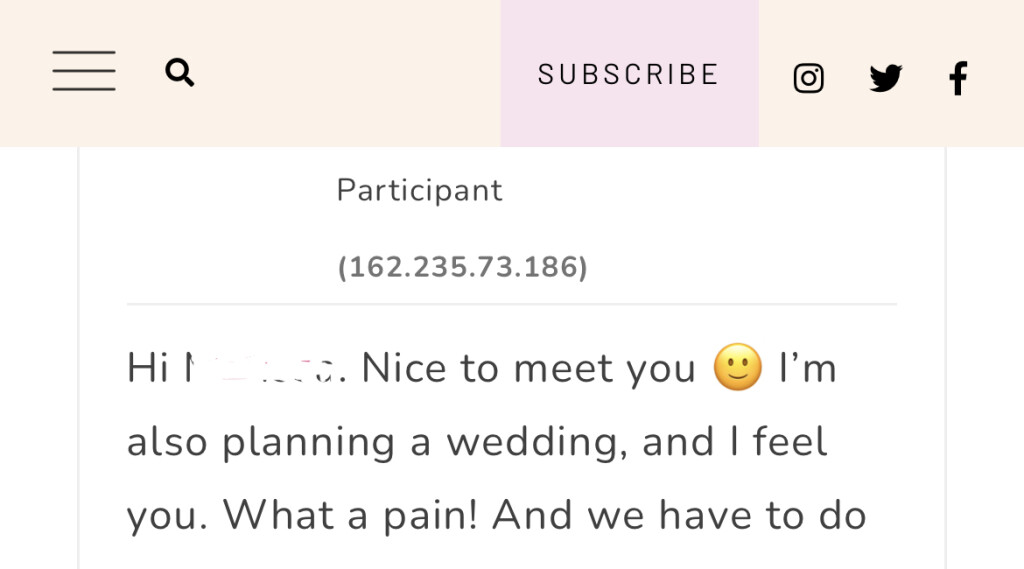This screenshot has height=569, width=1024.
Task: Visit the Twitter bird icon link
Action: coord(885,78)
